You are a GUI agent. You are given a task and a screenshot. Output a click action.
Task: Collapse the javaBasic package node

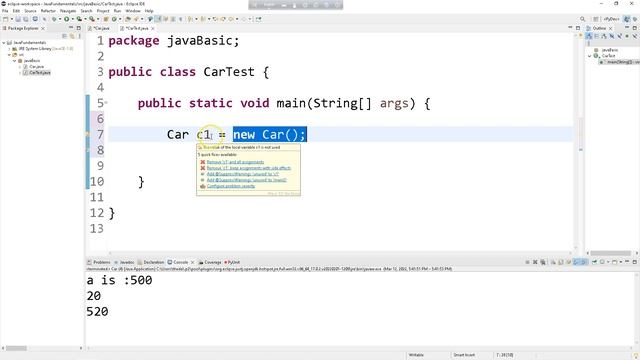[14, 60]
